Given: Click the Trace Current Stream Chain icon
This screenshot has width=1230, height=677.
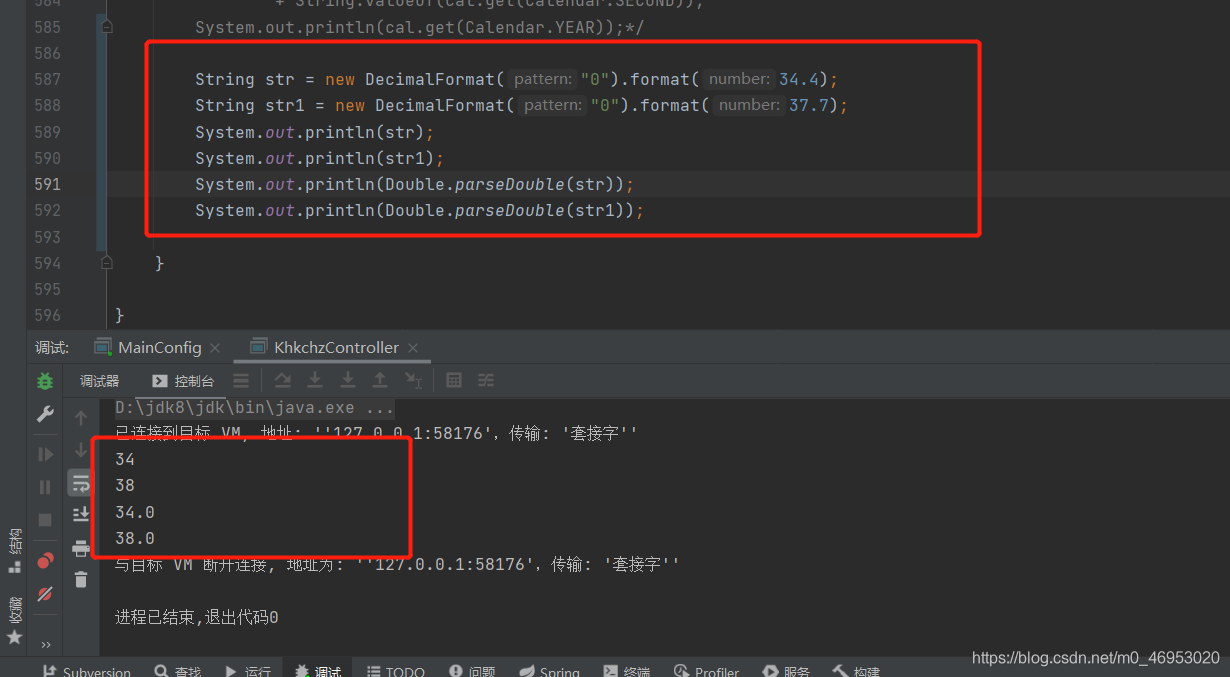Looking at the screenshot, I should click(x=486, y=380).
